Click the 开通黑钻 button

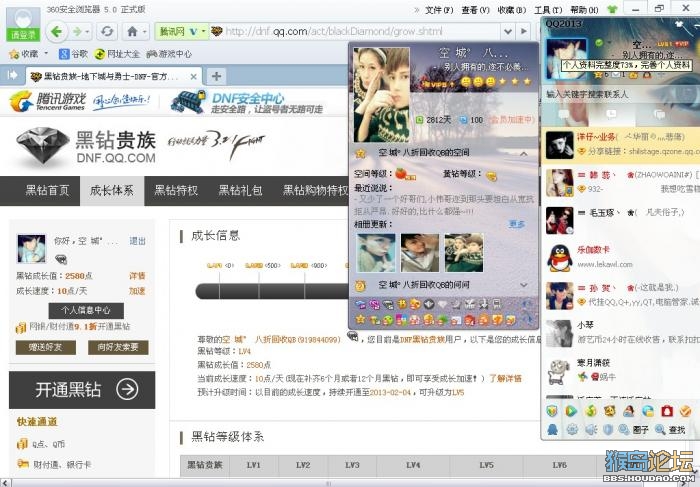click(x=82, y=390)
